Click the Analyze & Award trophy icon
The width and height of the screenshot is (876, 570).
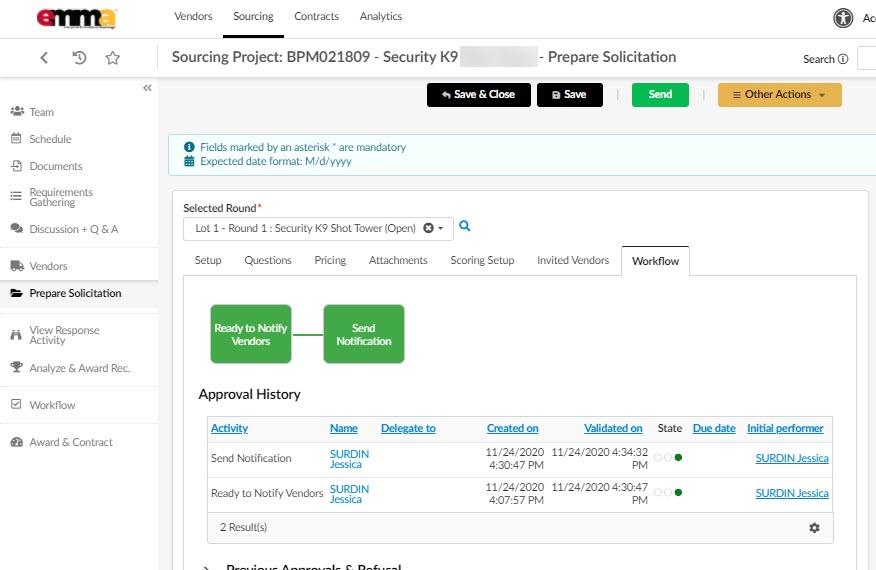(17, 367)
